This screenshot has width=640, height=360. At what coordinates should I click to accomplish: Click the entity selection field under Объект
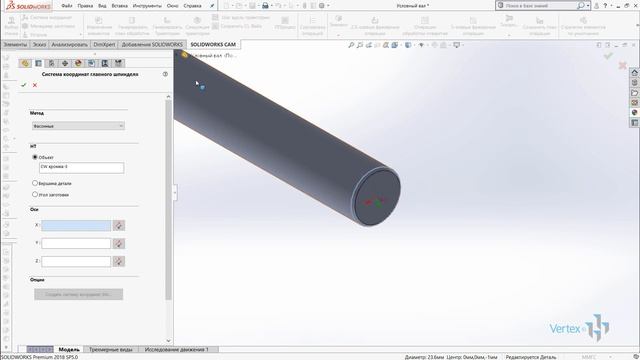82,167
